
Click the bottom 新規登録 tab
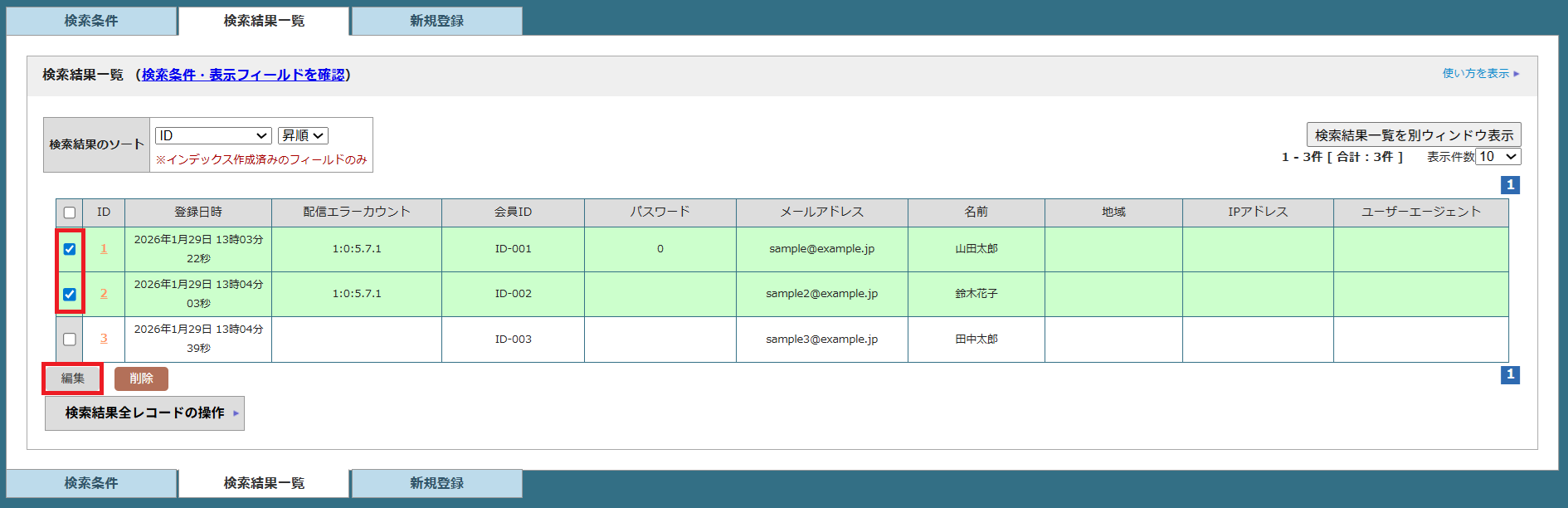tap(436, 483)
